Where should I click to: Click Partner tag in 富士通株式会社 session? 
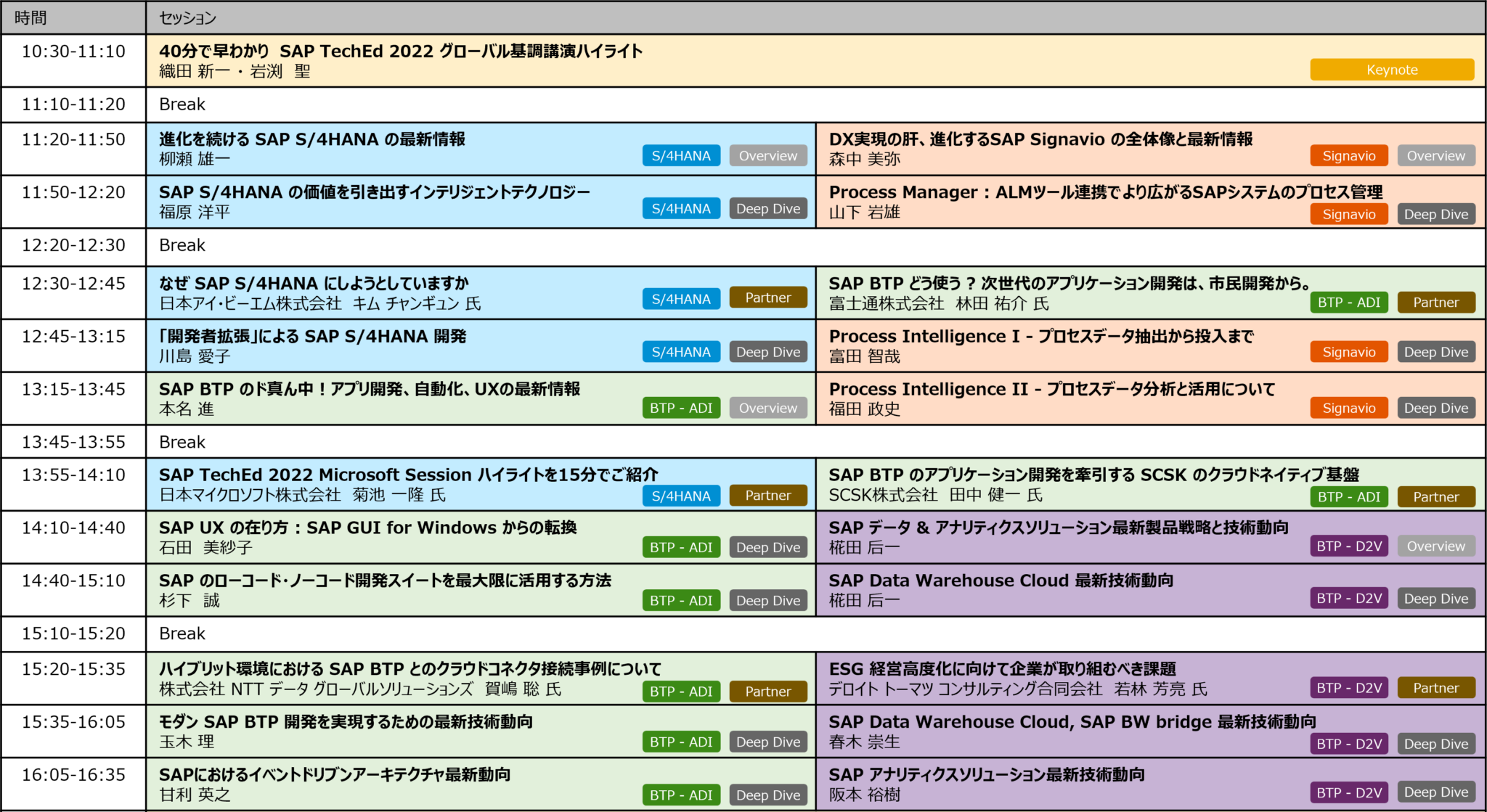coord(1436,303)
